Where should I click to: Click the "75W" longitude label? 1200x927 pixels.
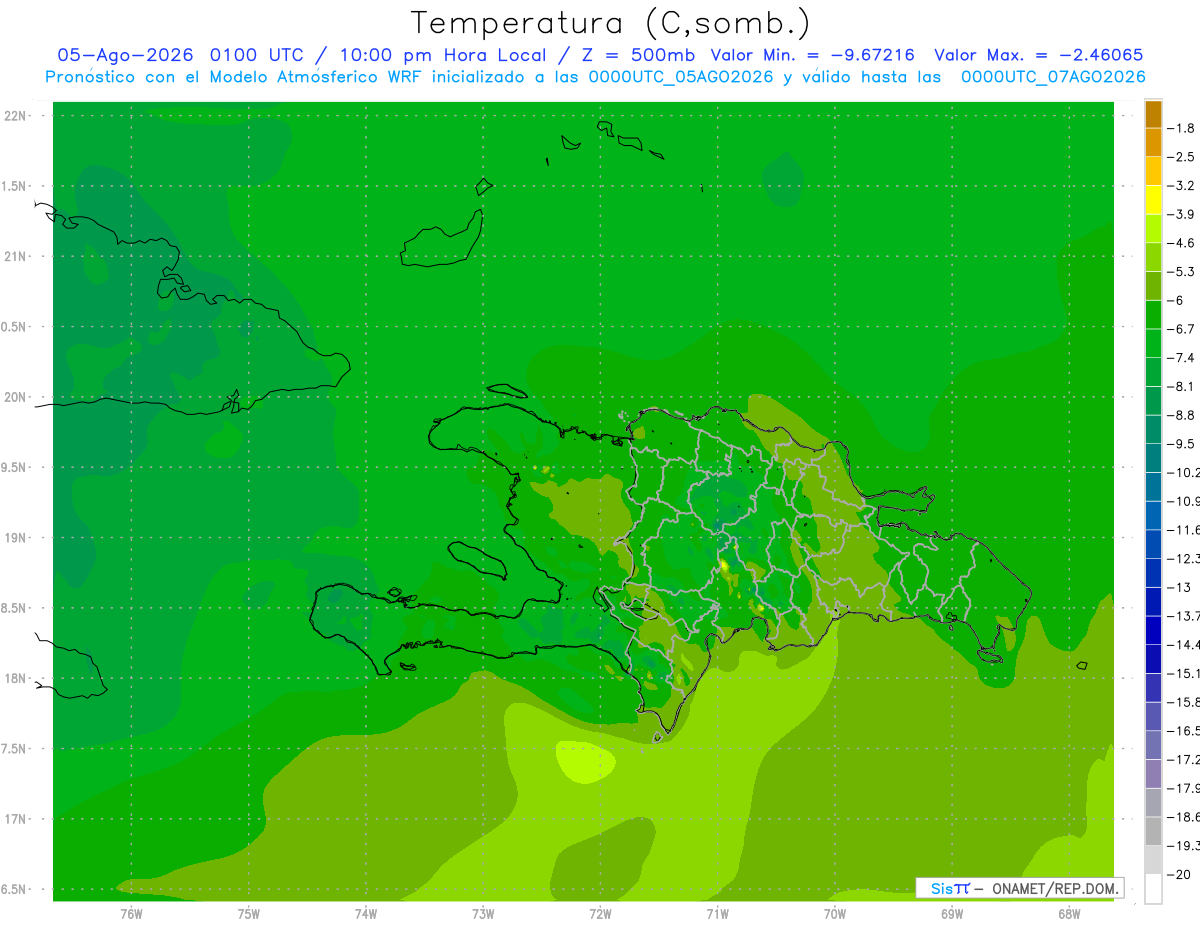[x=248, y=913]
